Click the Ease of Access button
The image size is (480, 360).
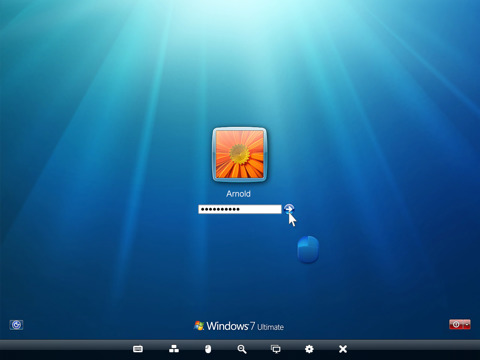tap(16, 325)
